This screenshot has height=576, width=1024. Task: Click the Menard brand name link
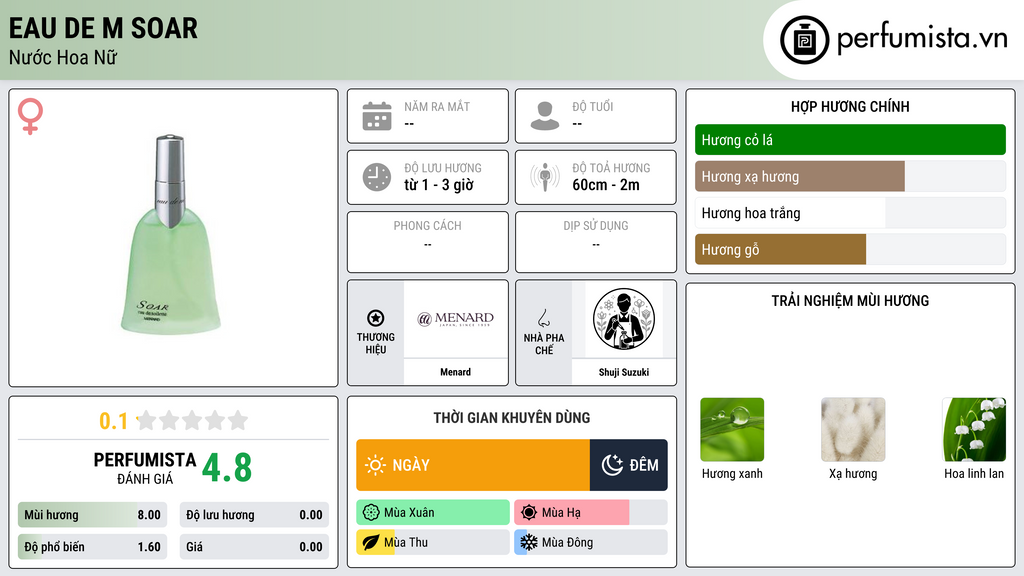[455, 372]
